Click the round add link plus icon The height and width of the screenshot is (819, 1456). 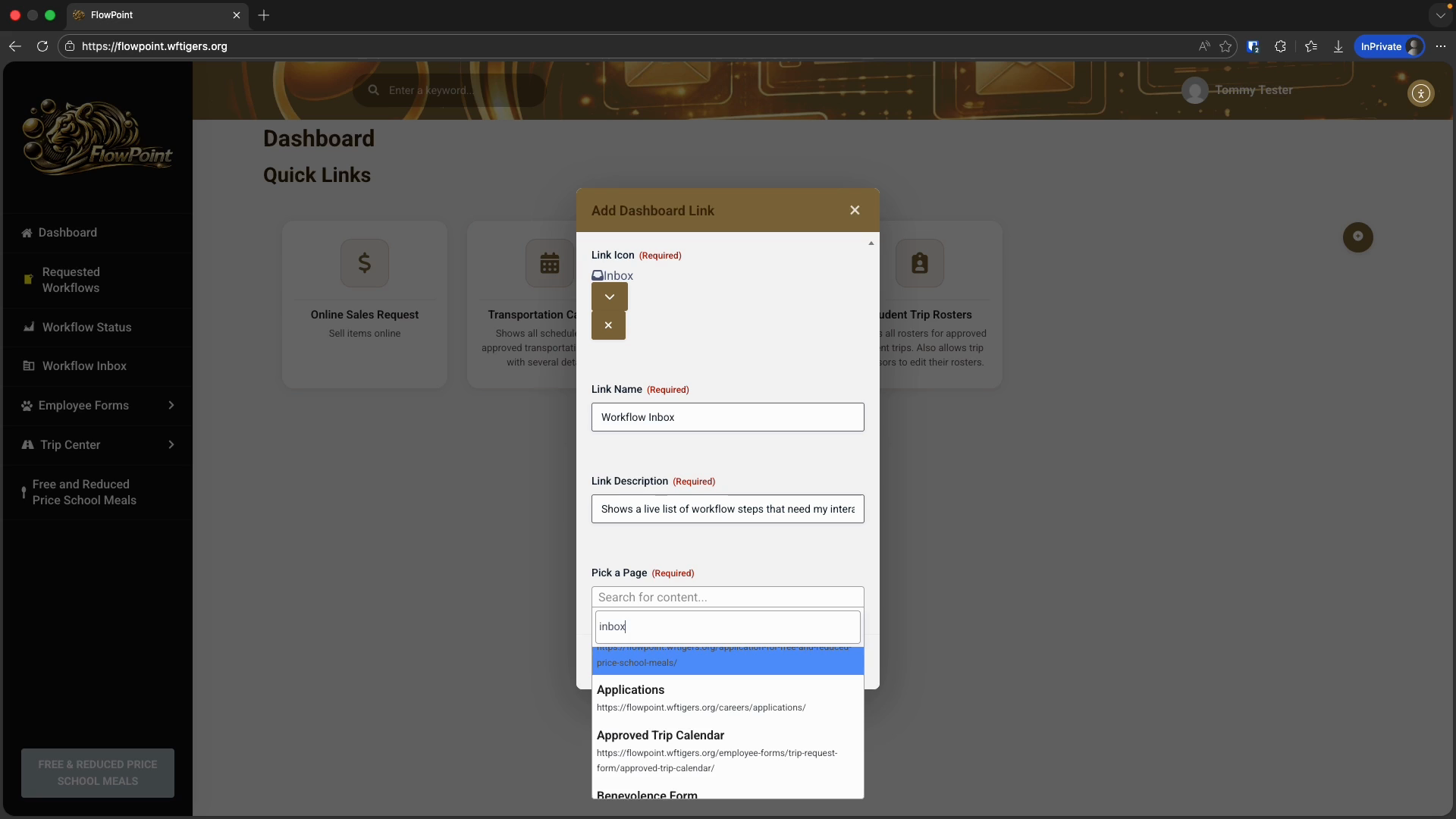1357,237
